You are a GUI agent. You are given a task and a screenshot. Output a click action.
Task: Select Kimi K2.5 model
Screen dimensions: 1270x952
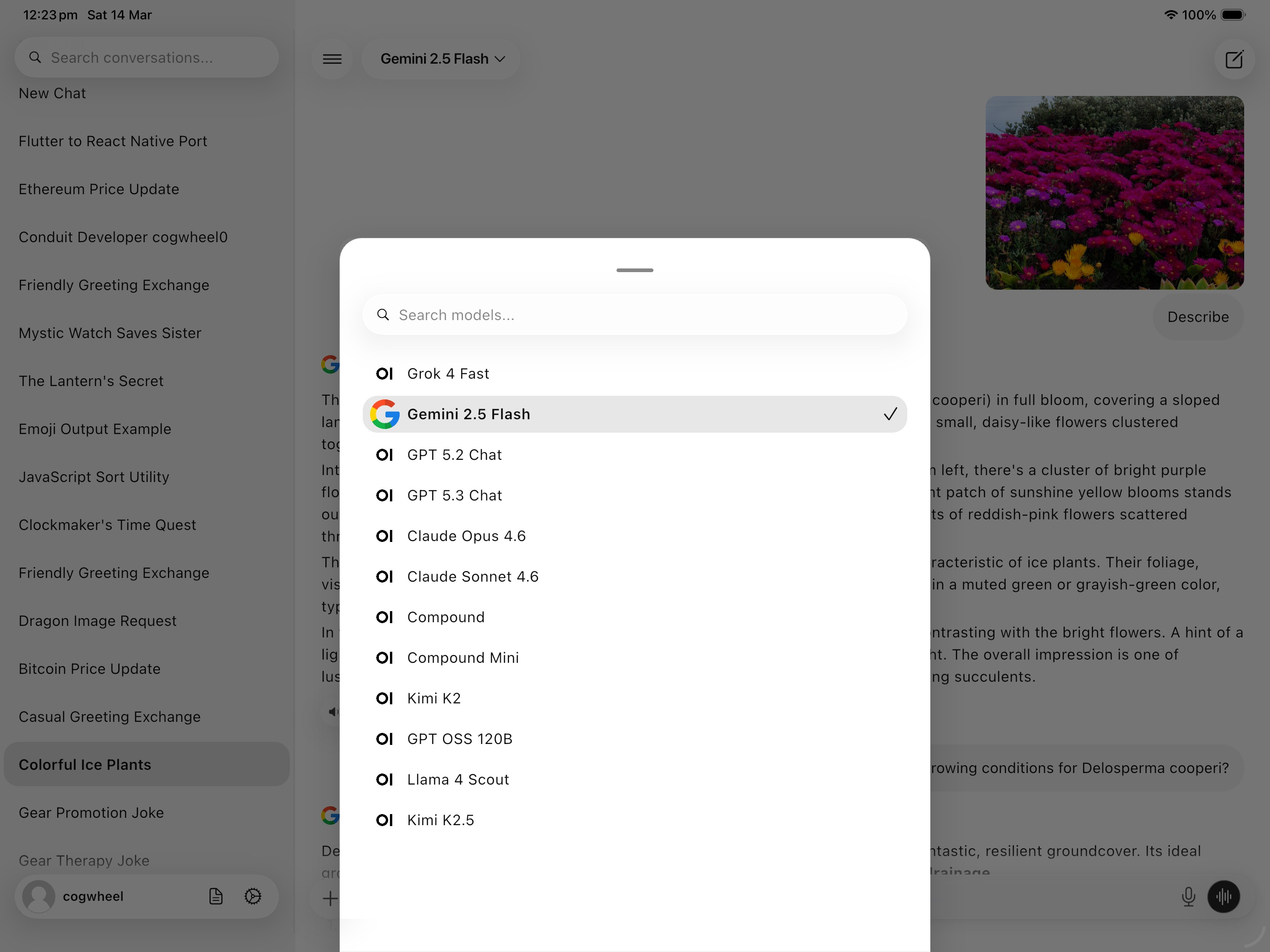[635, 820]
